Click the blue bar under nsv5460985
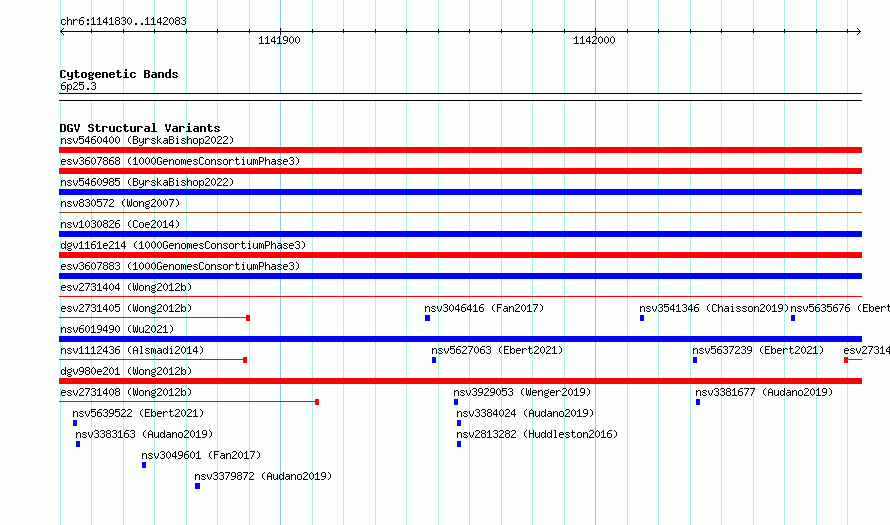Image resolution: width=890 pixels, height=525 pixels. coord(460,192)
